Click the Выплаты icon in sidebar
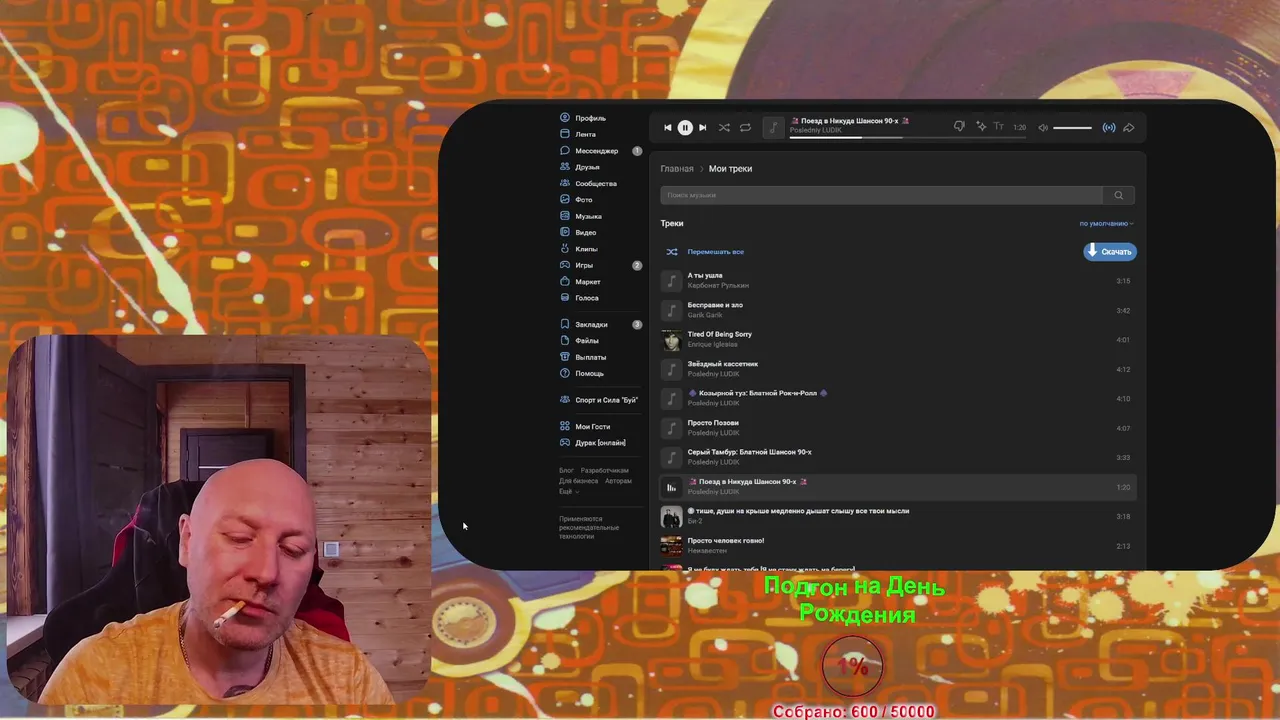 tap(565, 357)
